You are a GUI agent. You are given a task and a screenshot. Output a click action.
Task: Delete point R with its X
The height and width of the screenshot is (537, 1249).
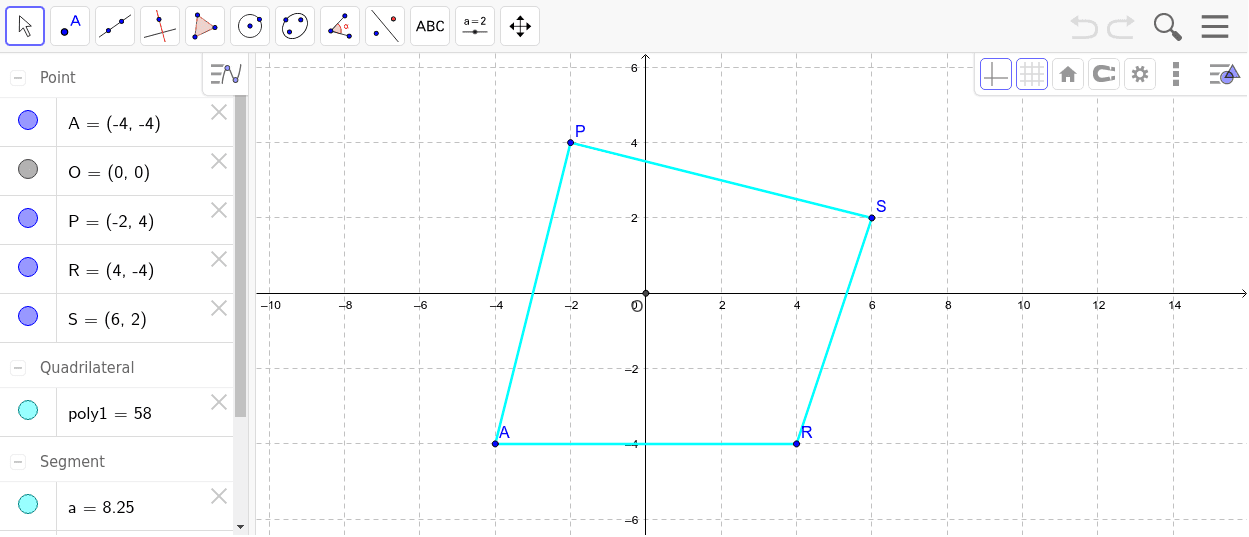[219, 259]
